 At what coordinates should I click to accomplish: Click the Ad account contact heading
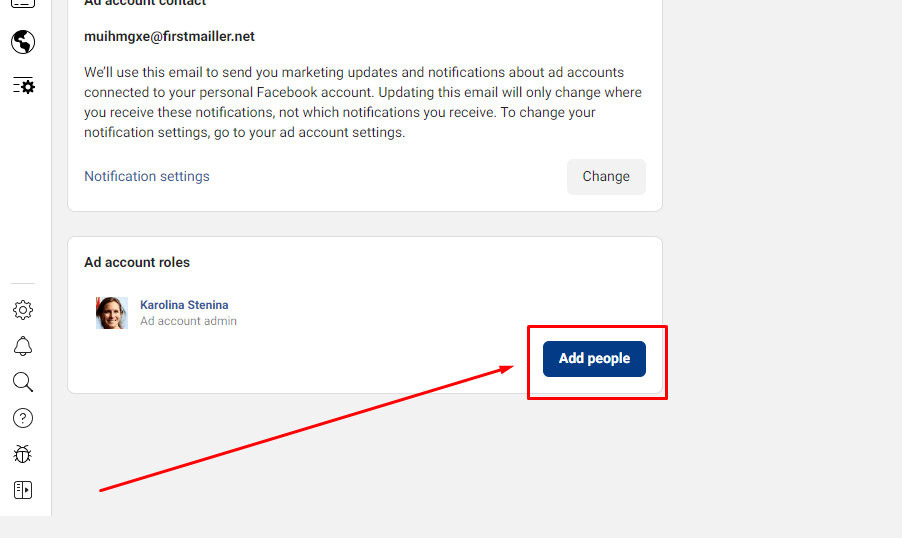pos(145,3)
